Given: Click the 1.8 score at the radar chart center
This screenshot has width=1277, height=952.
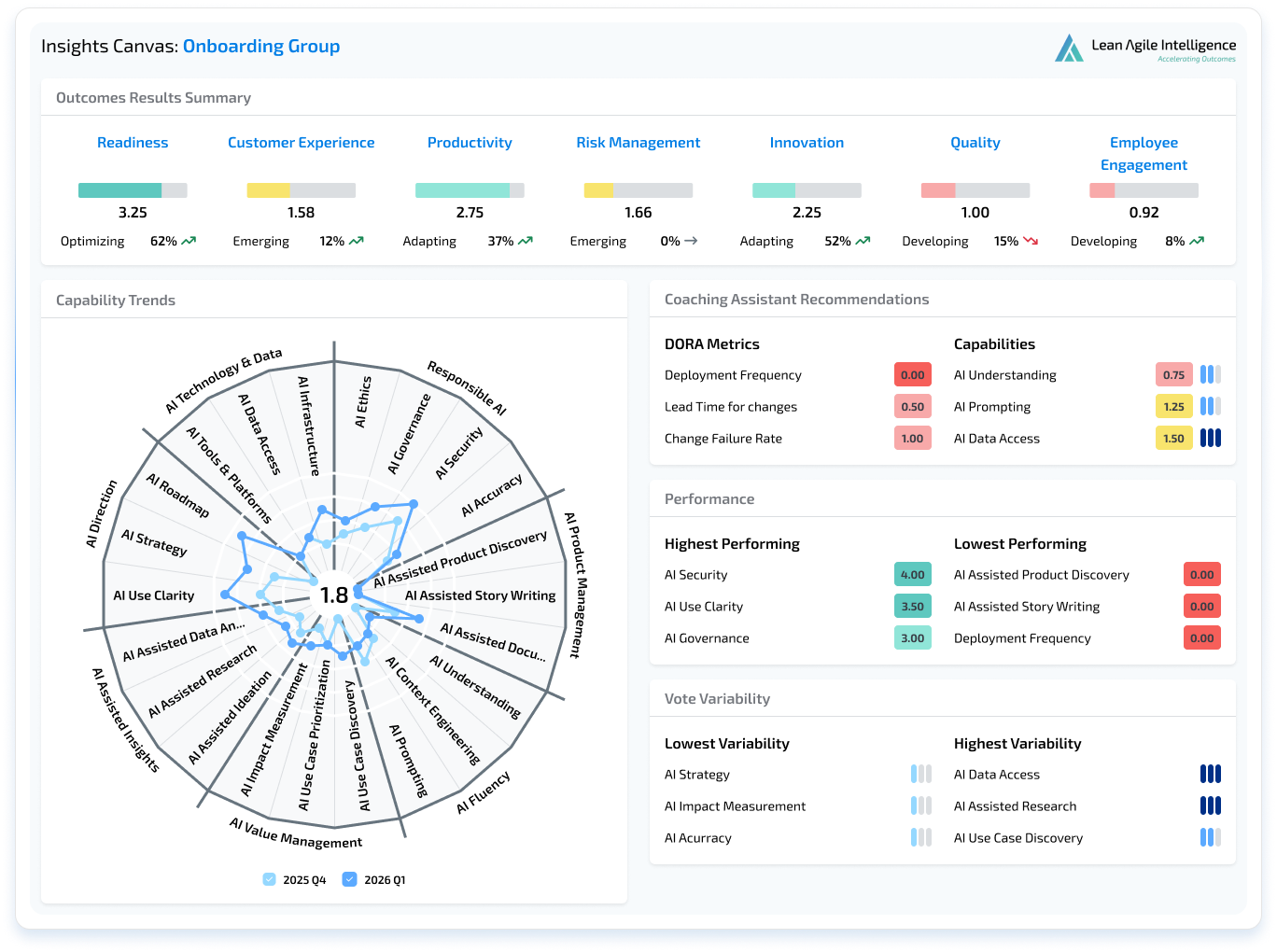Looking at the screenshot, I should pyautogui.click(x=333, y=595).
